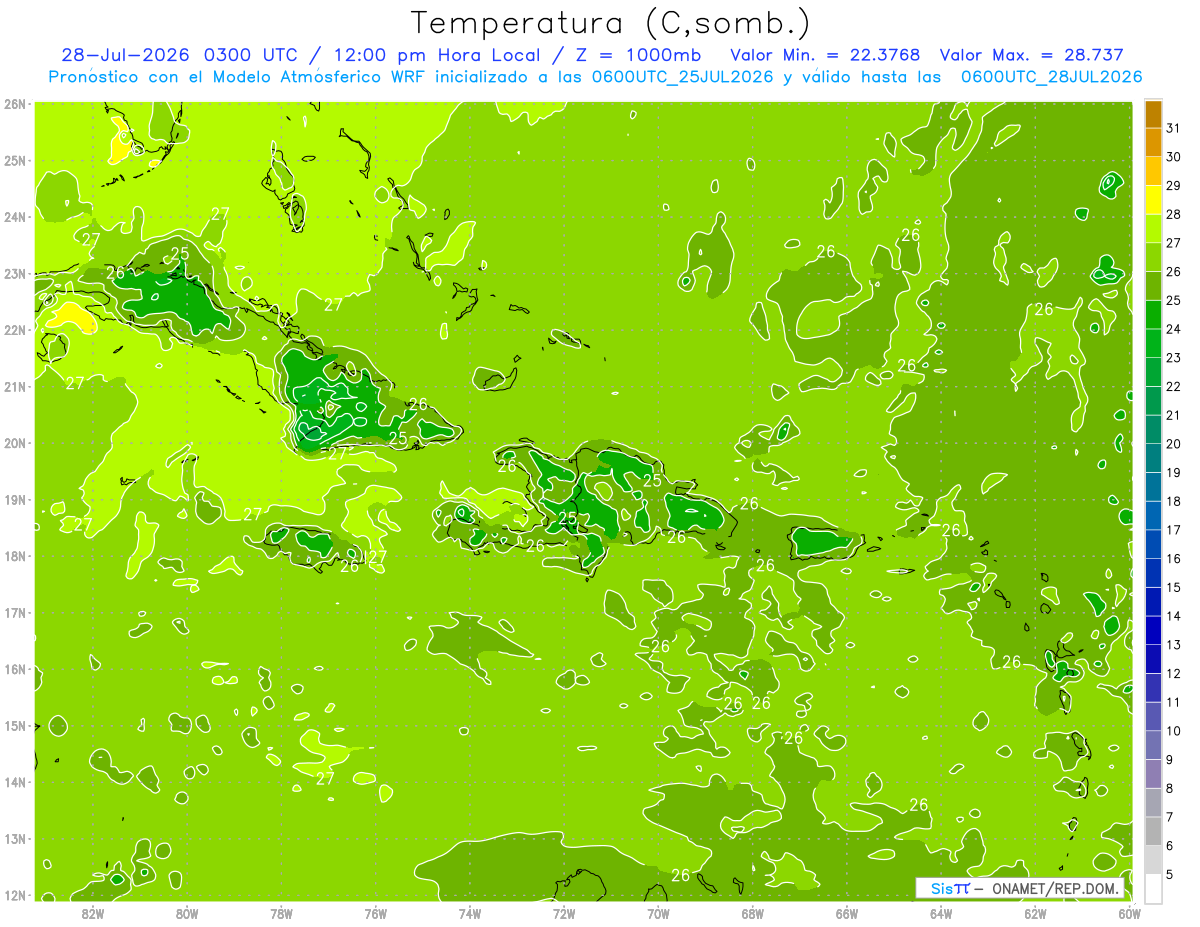Click the "14" label on the color scale

tap(1174, 616)
